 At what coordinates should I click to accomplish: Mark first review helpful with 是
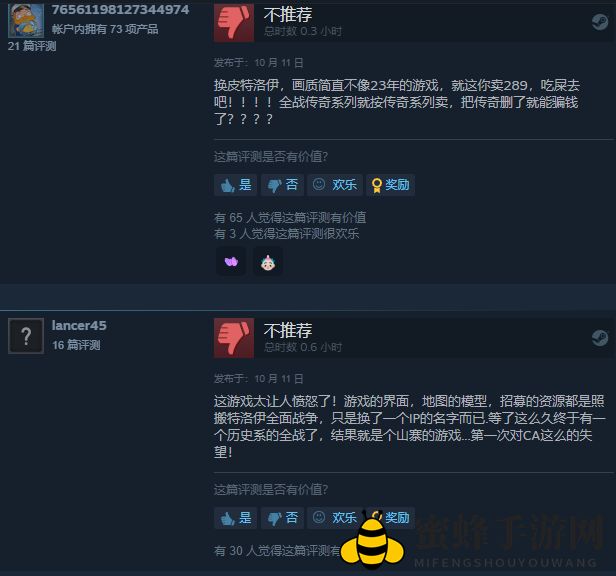235,185
